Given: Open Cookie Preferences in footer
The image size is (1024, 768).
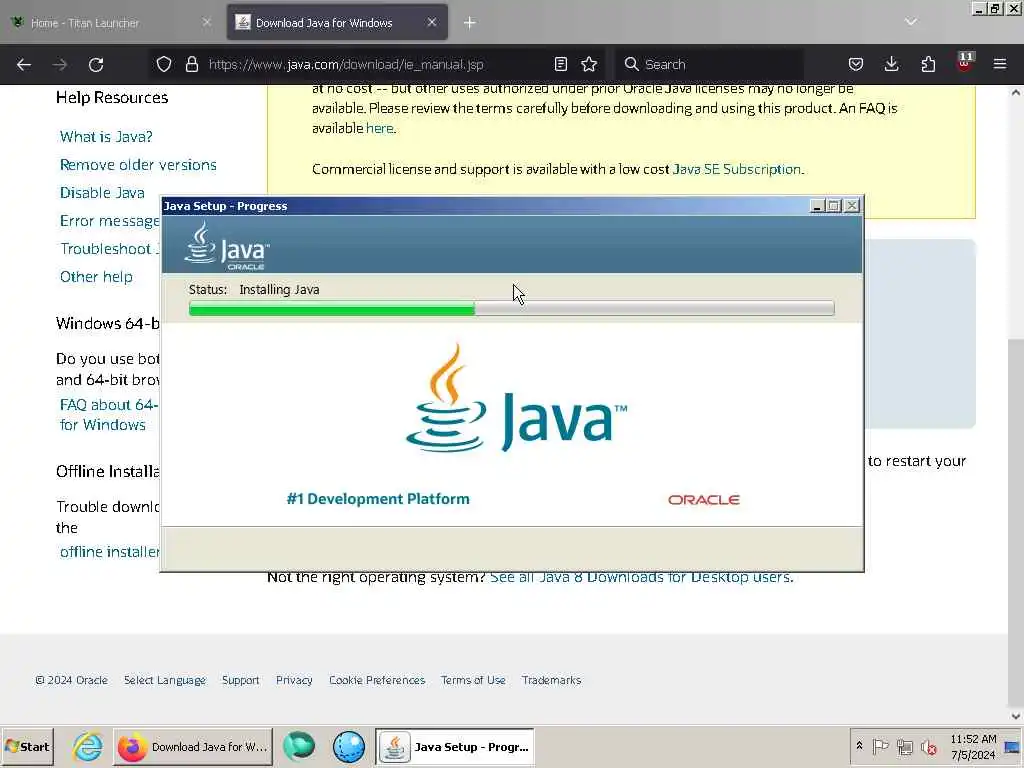Looking at the screenshot, I should 377,680.
